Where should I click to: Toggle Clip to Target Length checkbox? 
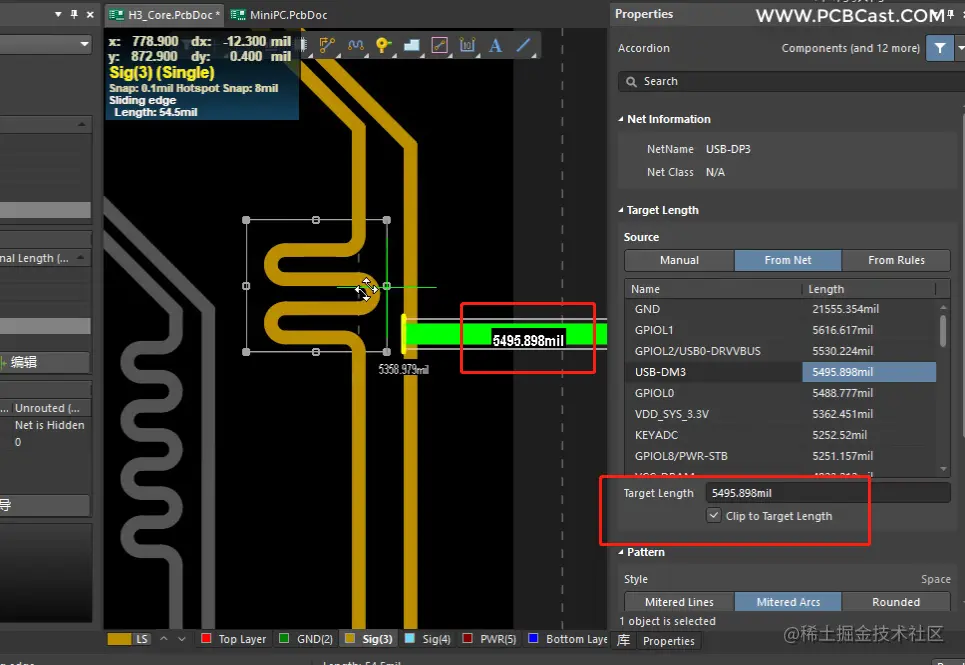(713, 516)
